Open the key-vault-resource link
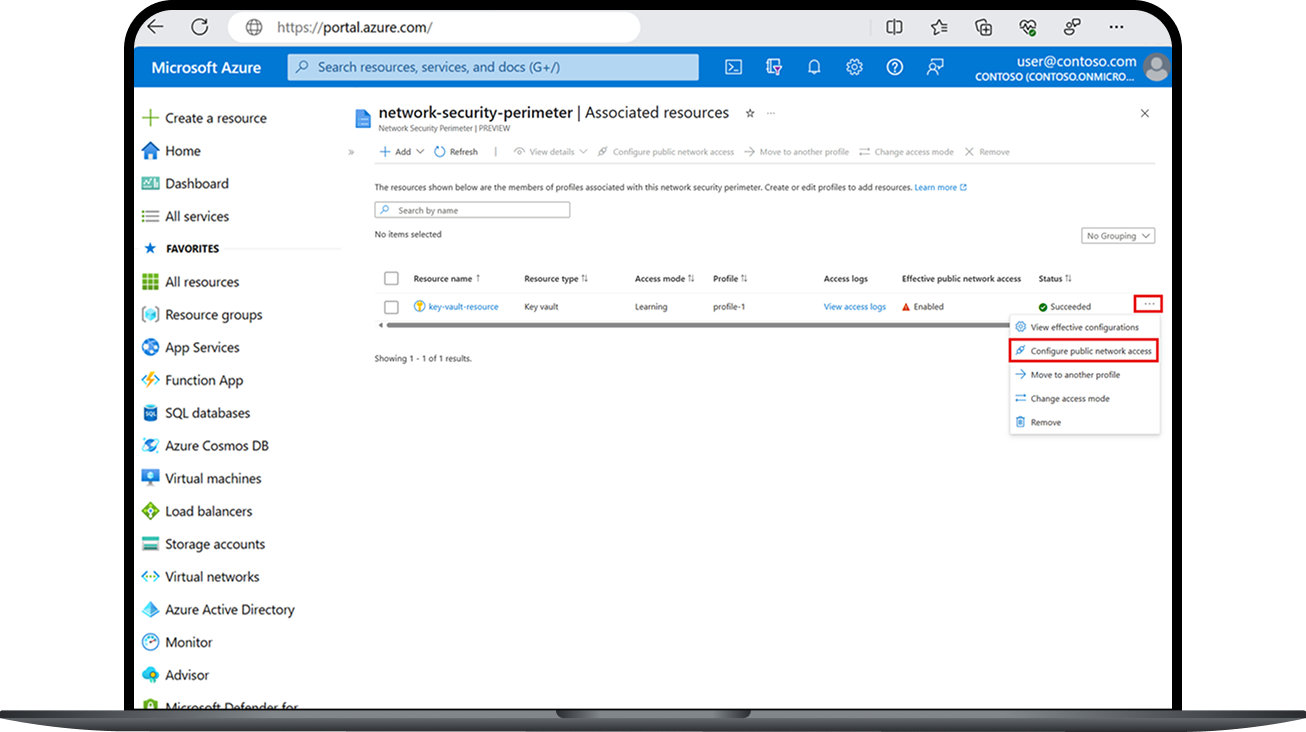Image resolution: width=1306 pixels, height=732 pixels. [463, 307]
